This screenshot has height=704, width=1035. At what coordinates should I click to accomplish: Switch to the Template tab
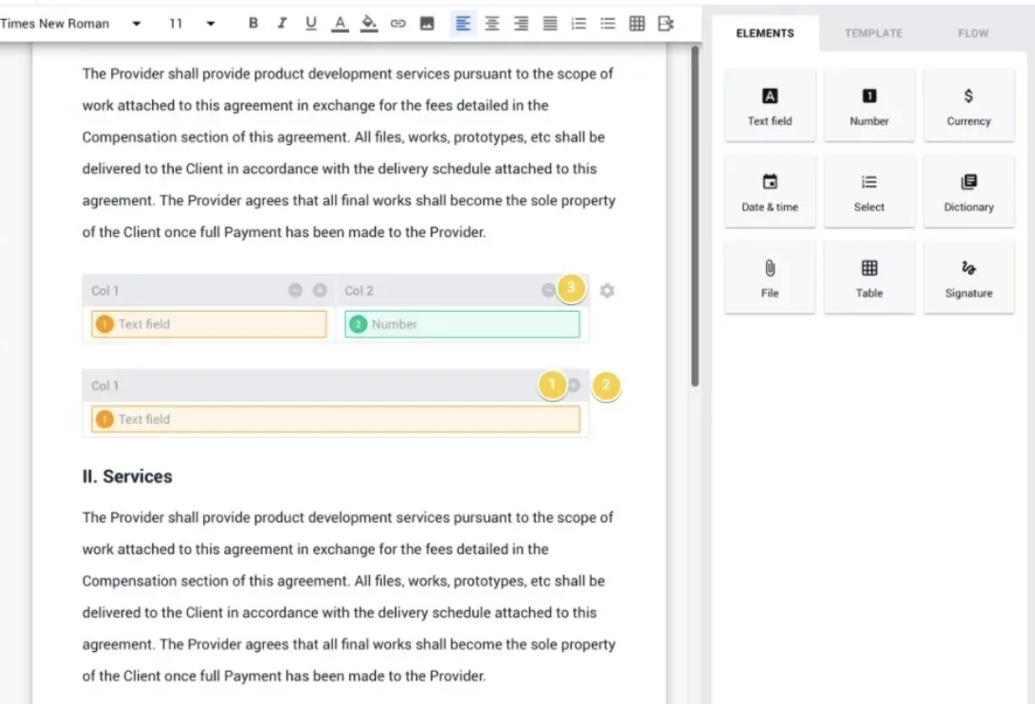tap(872, 33)
